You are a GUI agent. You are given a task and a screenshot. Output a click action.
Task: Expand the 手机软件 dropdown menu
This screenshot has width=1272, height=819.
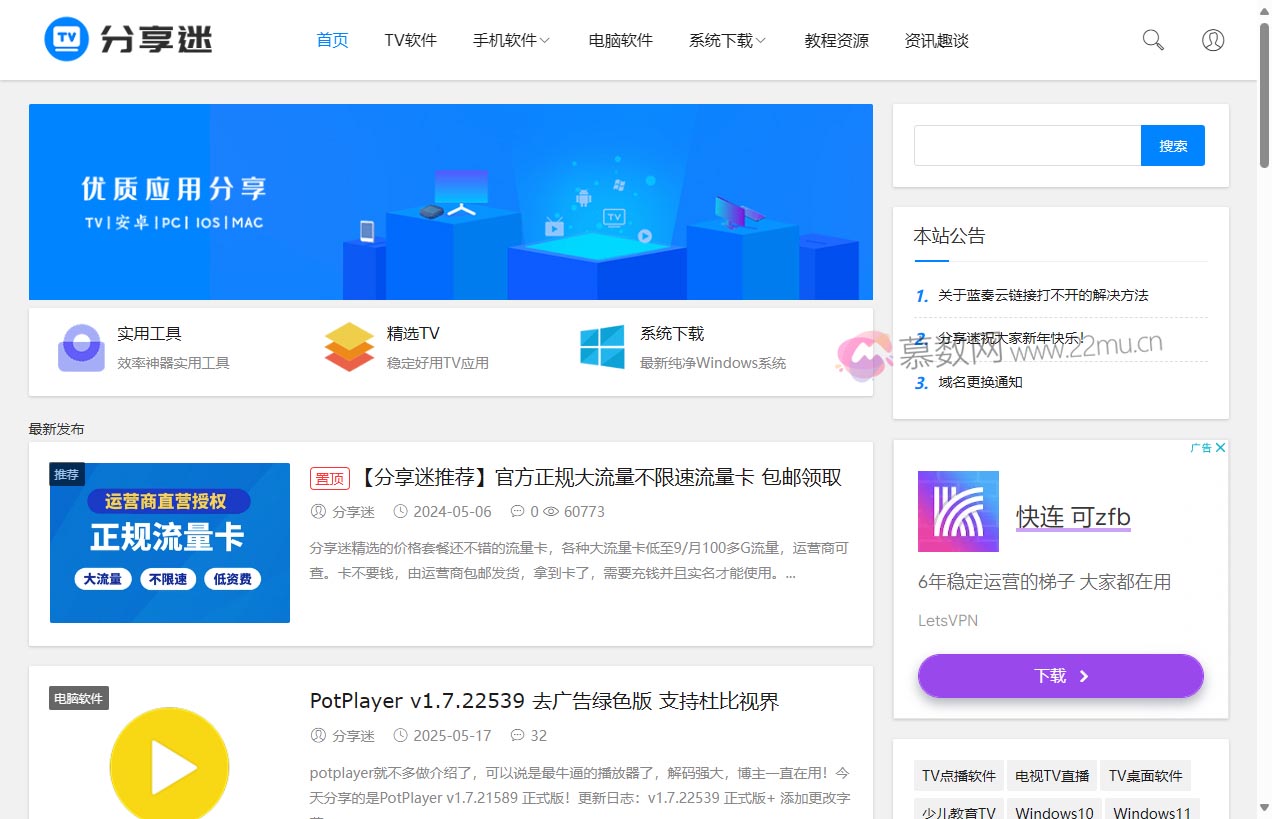click(511, 40)
